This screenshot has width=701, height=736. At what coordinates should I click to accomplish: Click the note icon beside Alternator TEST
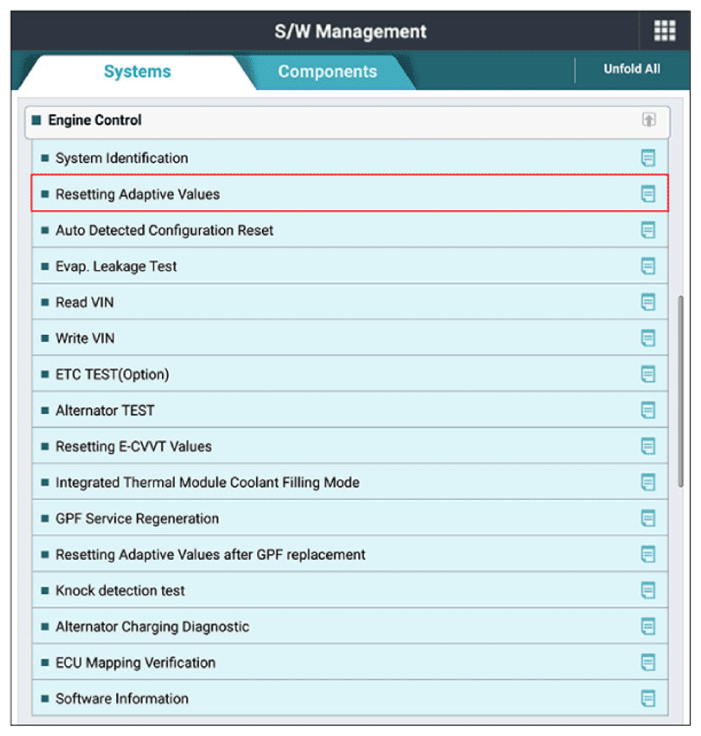pyautogui.click(x=648, y=410)
